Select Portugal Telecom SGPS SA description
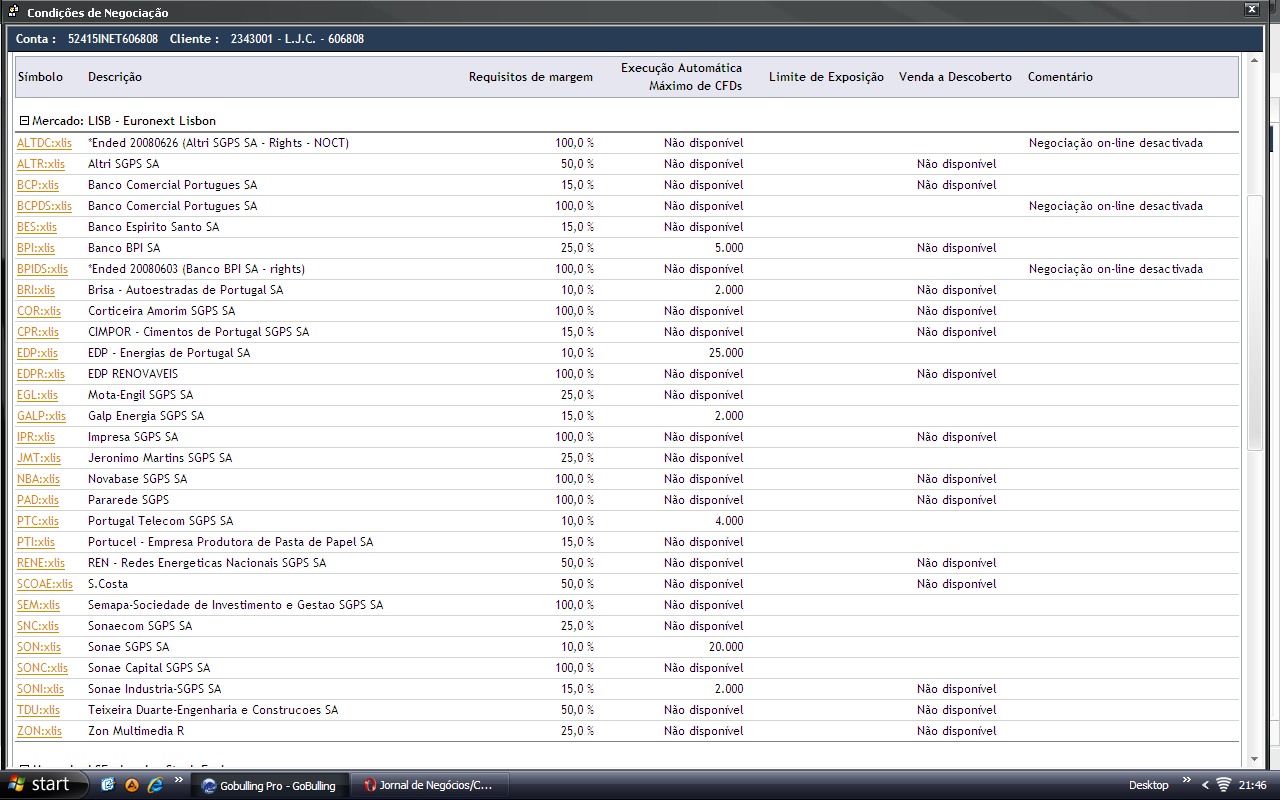 click(x=161, y=521)
